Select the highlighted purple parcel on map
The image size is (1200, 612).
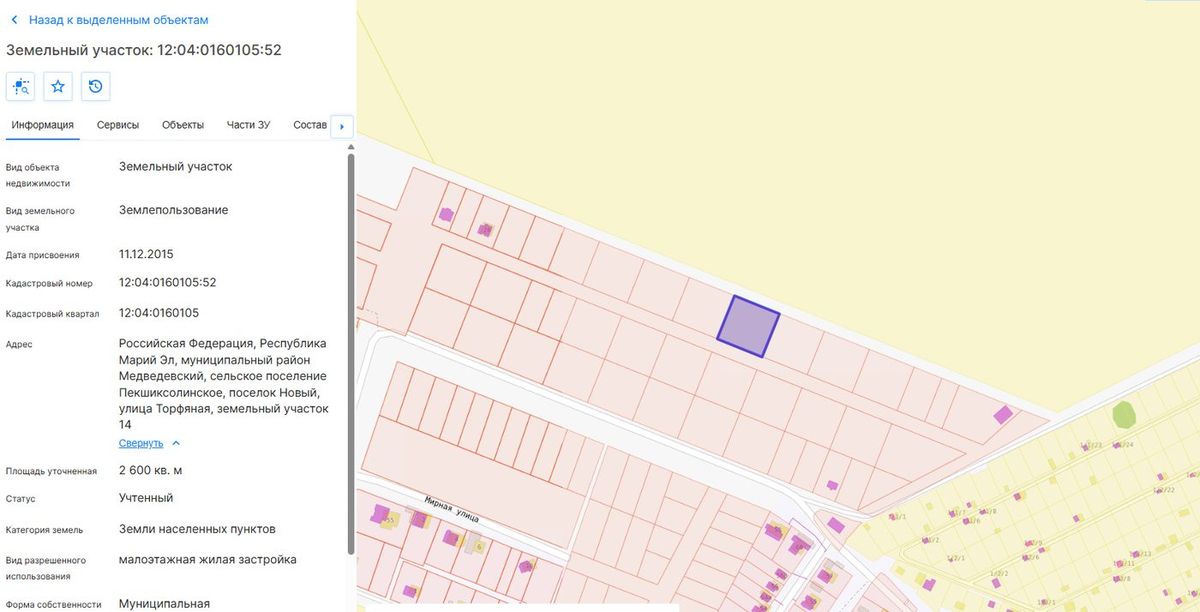coord(748,326)
